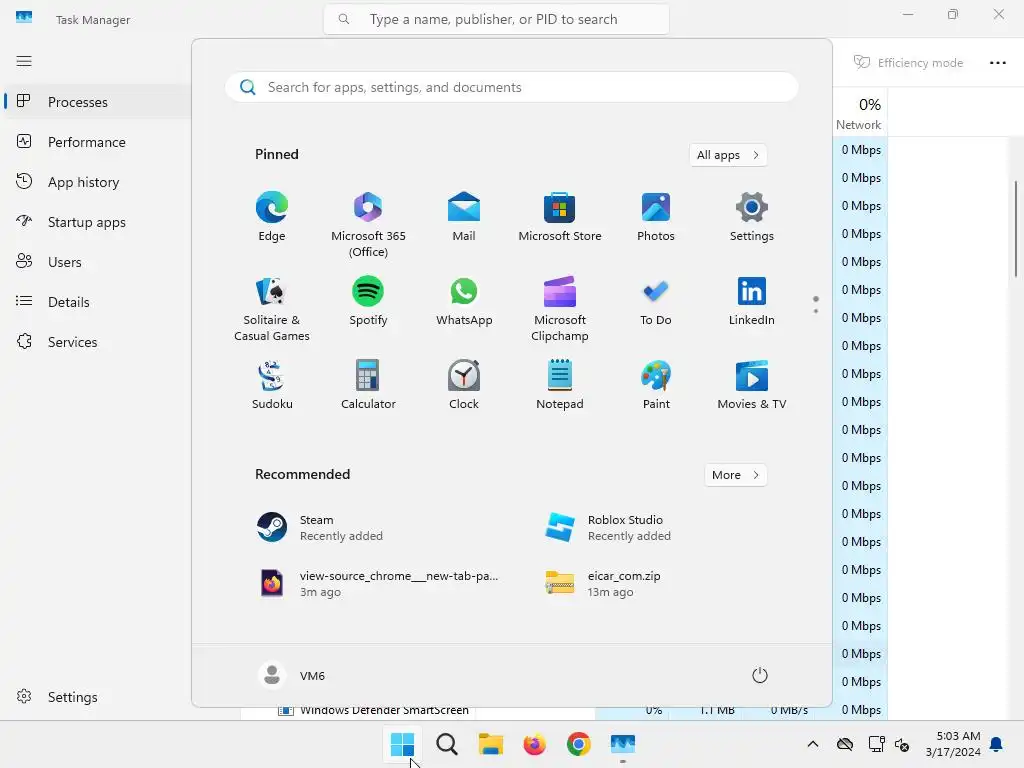Open the Paint app
1024x768 pixels.
tap(656, 385)
